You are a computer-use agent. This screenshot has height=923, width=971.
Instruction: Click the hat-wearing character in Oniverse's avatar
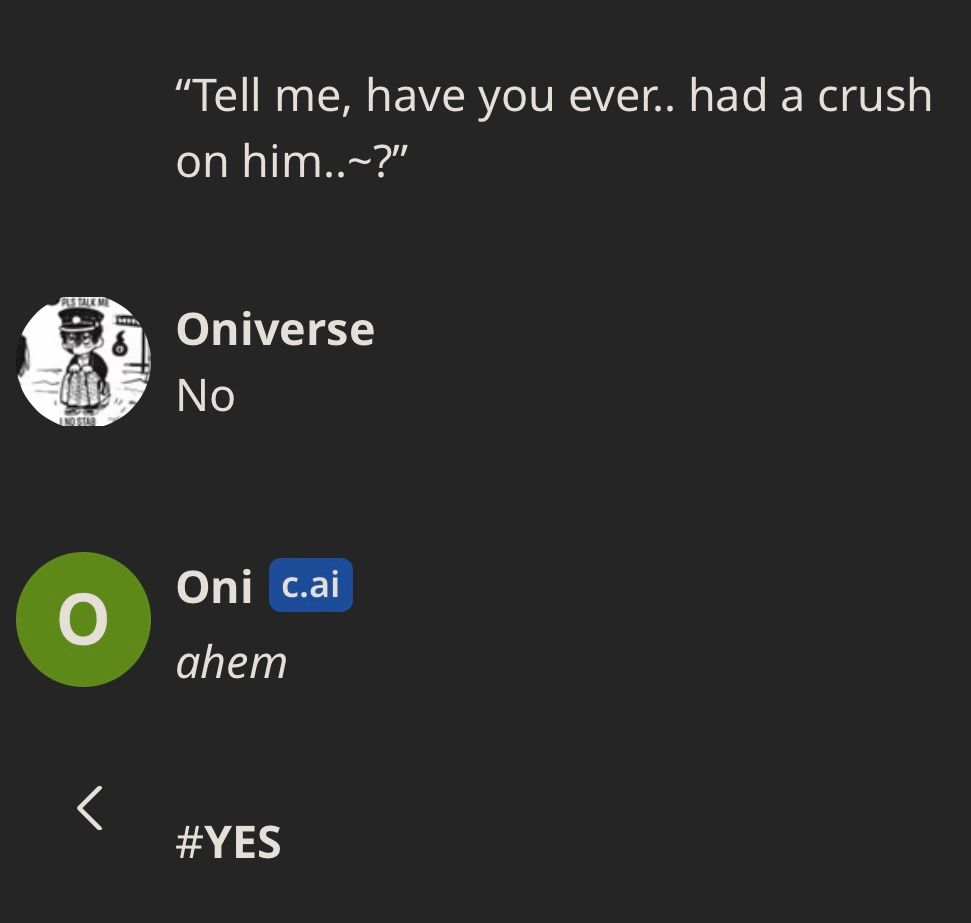(84, 355)
